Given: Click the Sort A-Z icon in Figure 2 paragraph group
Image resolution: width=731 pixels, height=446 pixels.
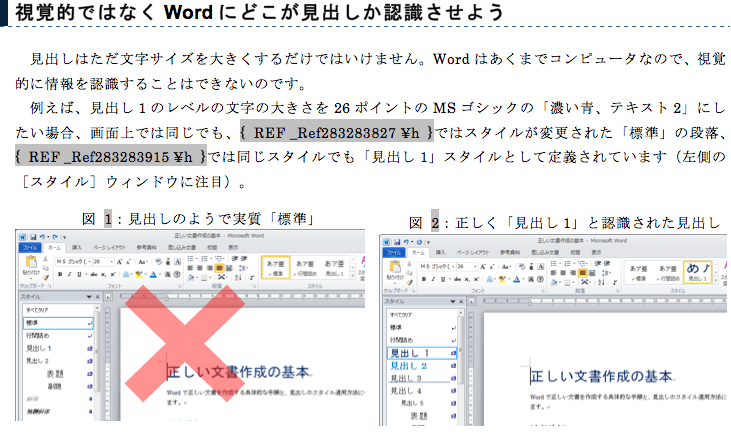Looking at the screenshot, I should (602, 282).
